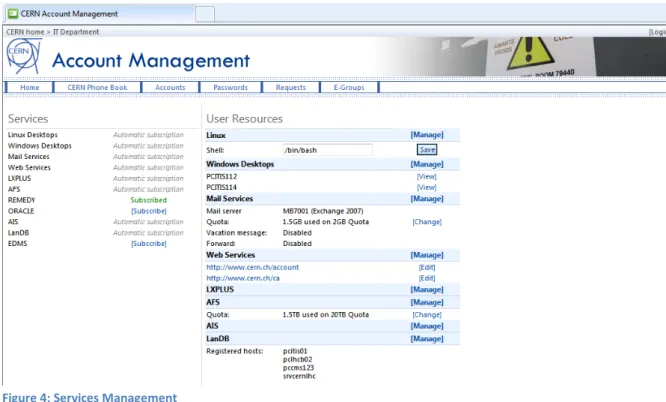Select LanDB in the Services list
This screenshot has width=666, height=402.
click(x=18, y=233)
